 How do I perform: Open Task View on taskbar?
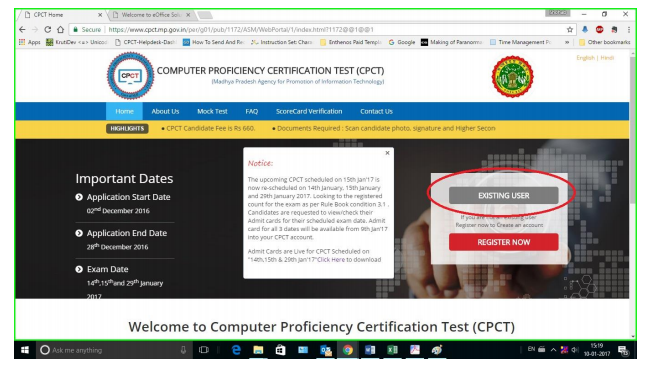[204, 350]
